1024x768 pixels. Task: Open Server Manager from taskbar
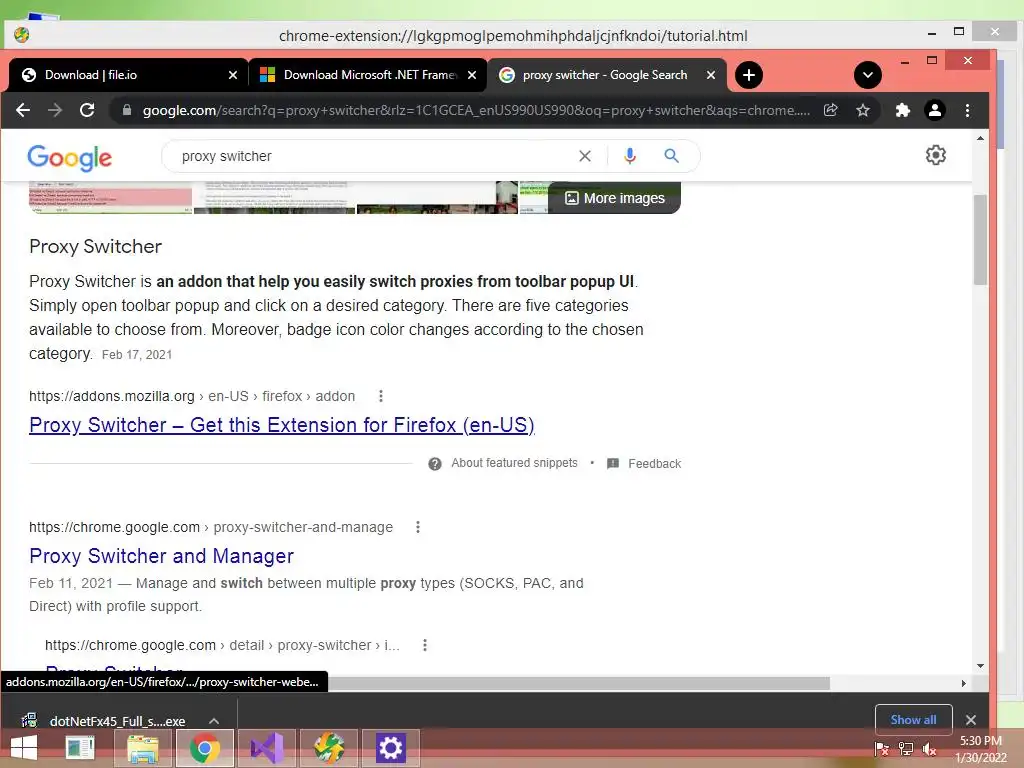point(81,748)
